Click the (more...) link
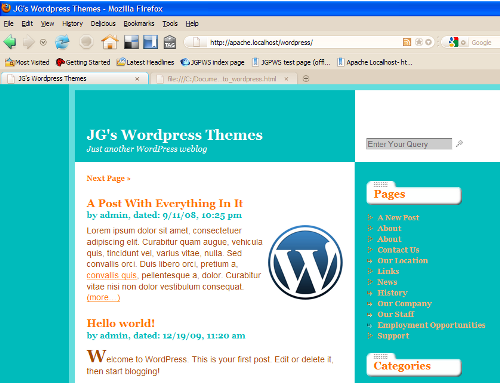Image resolution: width=500 pixels, height=383 pixels. tap(103, 298)
